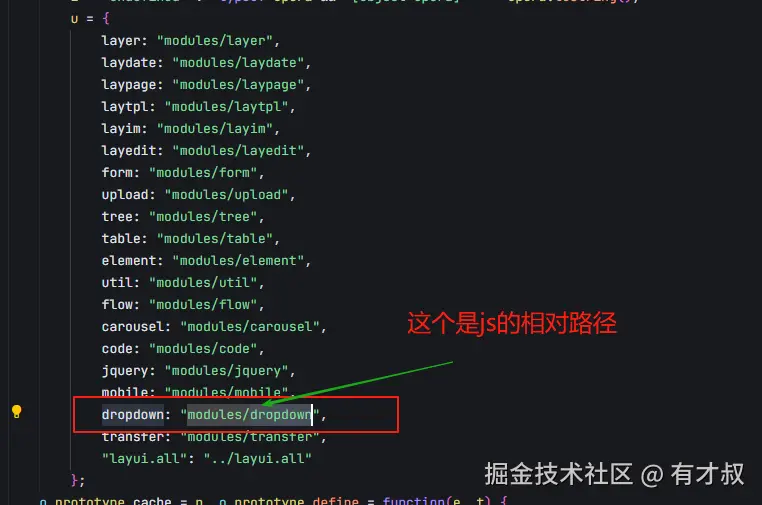Click the "modules/table" string value
Screen dimensions: 762x505
(215, 239)
